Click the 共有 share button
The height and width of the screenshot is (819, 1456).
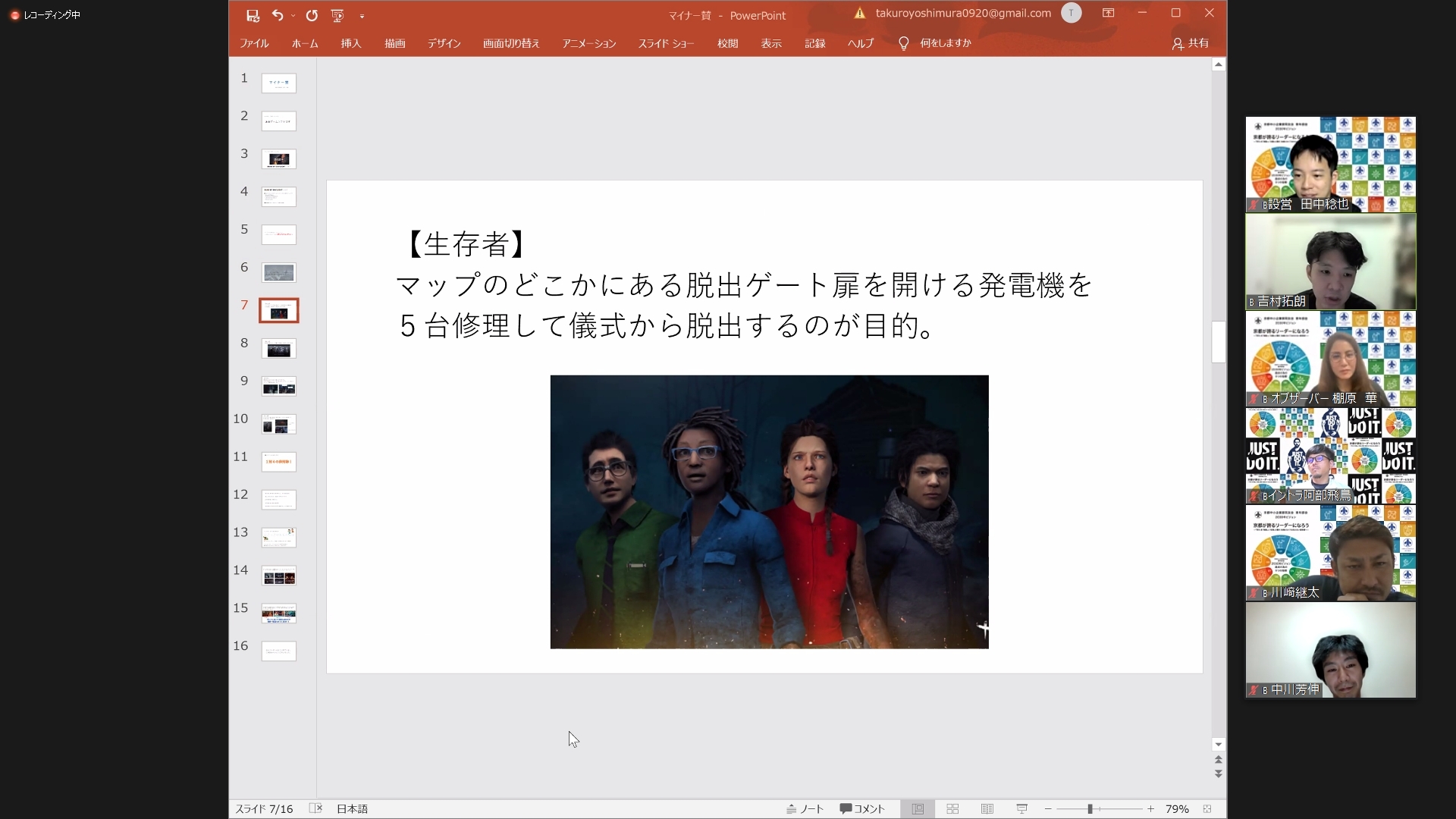coord(1190,43)
